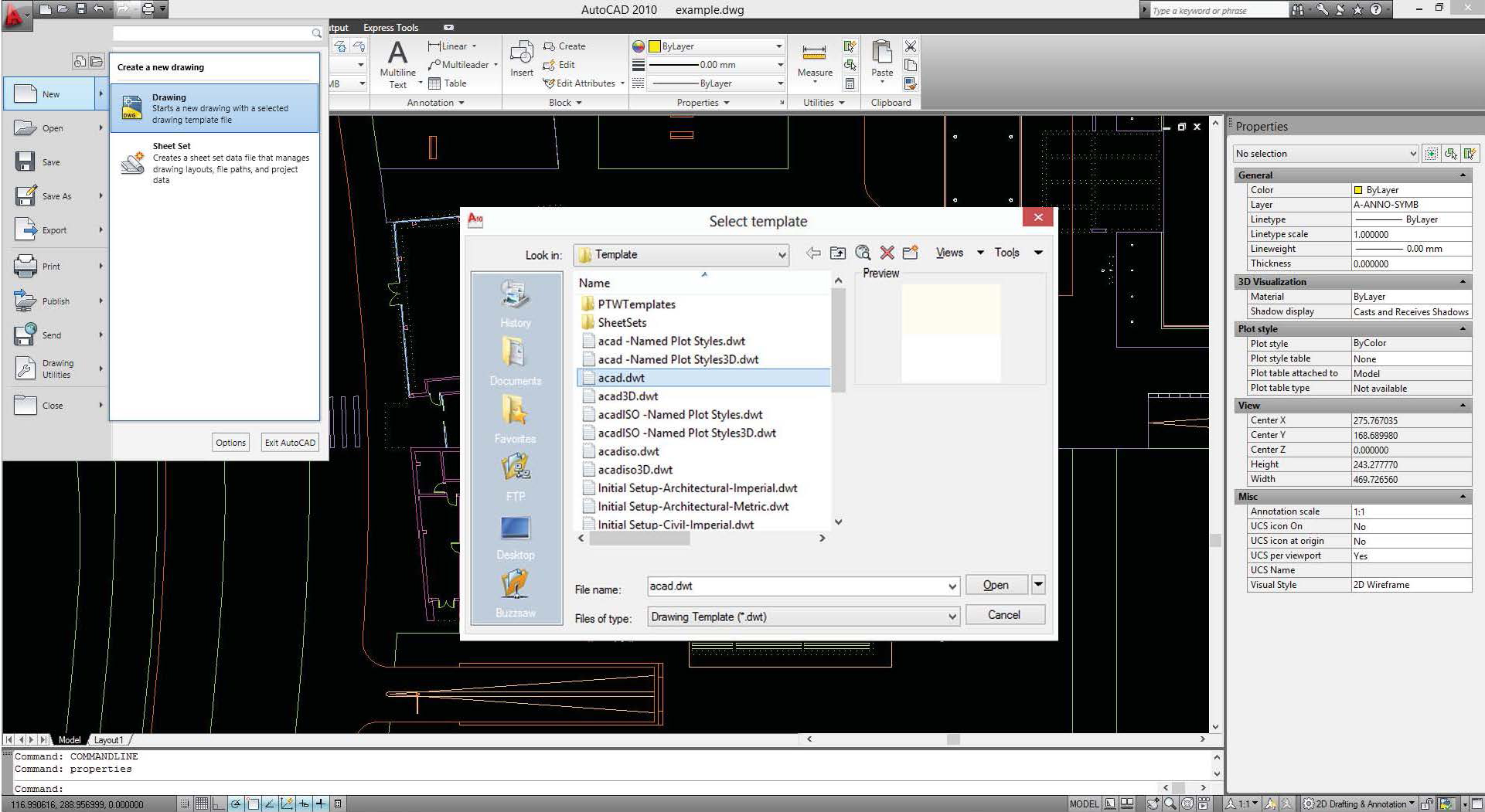The image size is (1485, 812).
Task: Click the Exit AutoCAD button
Action: 290,443
